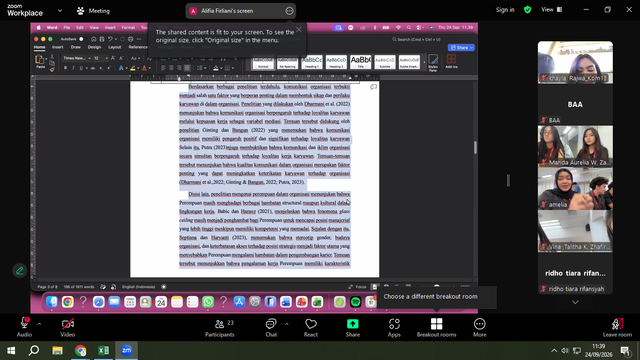Apply the Heading 1 style
This screenshot has height=360, width=640.
pos(312,62)
